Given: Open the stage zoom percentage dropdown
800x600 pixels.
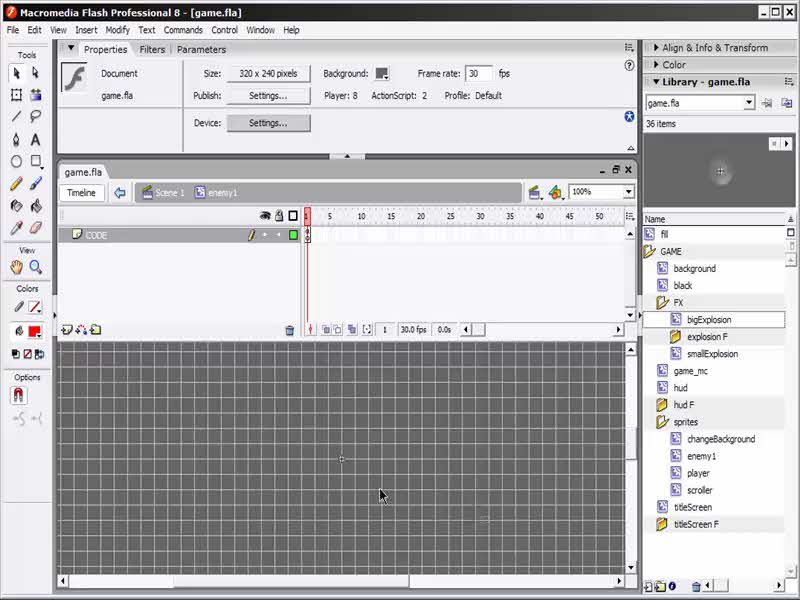Looking at the screenshot, I should tap(628, 192).
